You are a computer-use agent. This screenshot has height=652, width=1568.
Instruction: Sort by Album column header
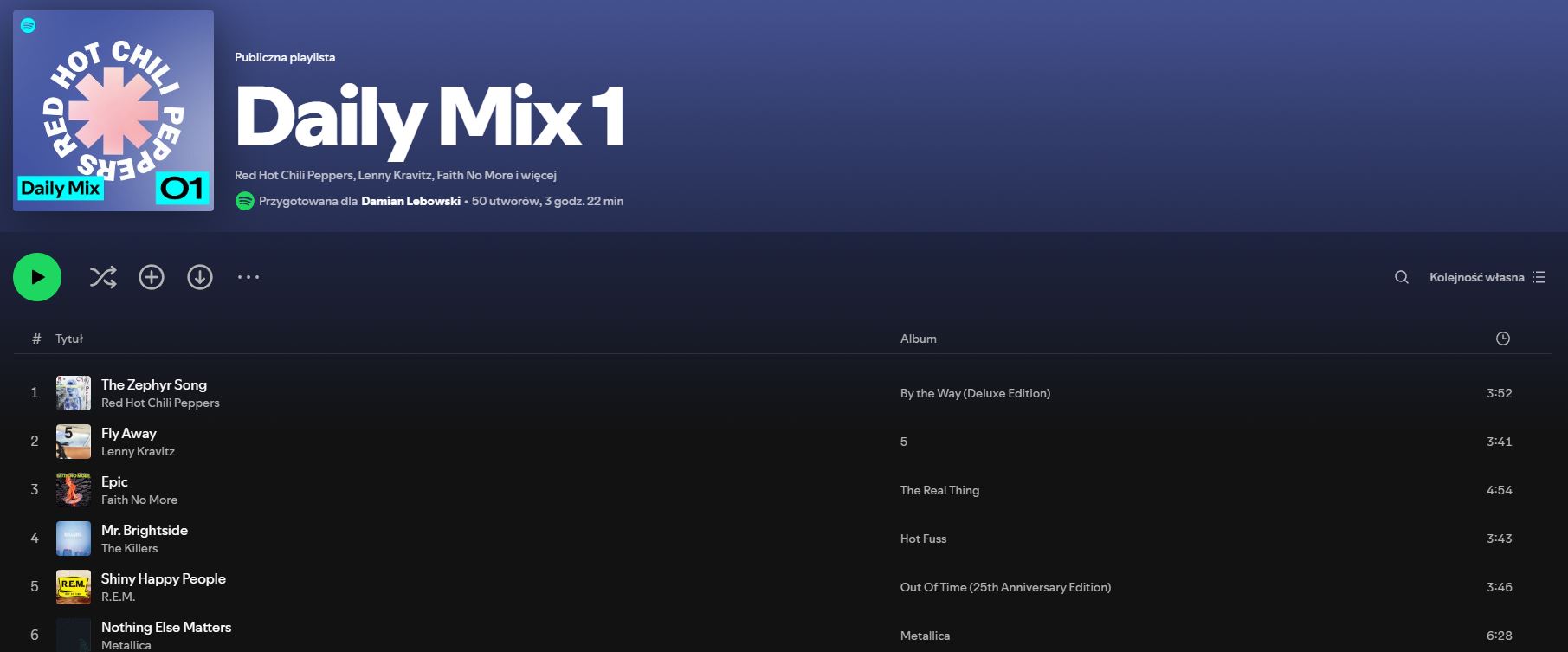click(x=918, y=339)
